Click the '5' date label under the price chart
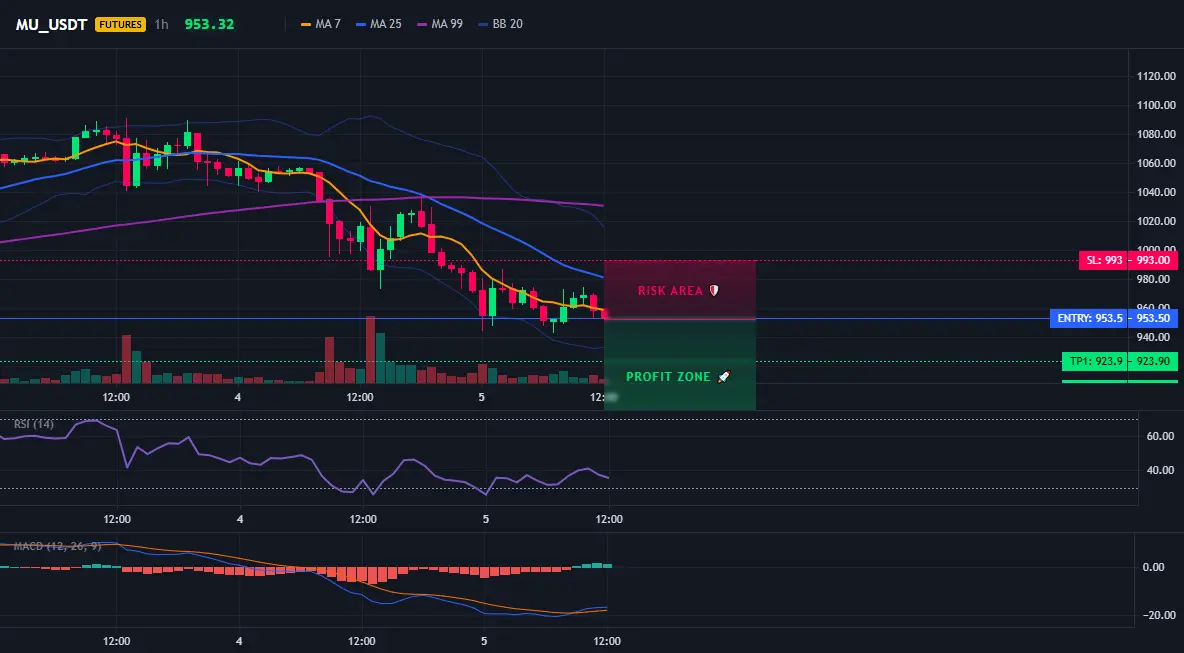1184x653 pixels. click(x=482, y=397)
